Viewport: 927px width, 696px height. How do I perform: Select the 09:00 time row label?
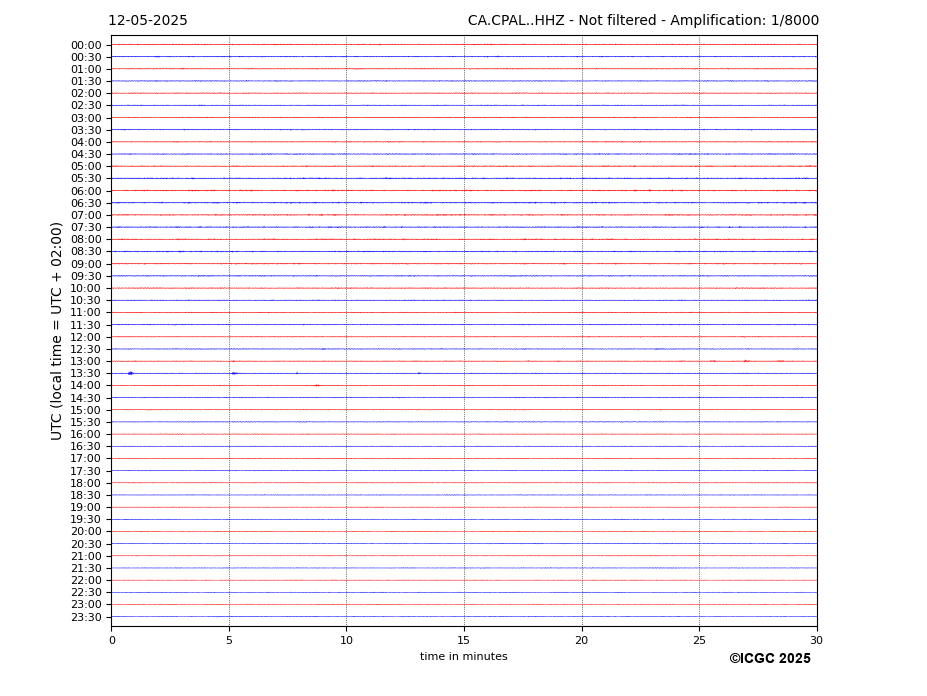point(86,264)
